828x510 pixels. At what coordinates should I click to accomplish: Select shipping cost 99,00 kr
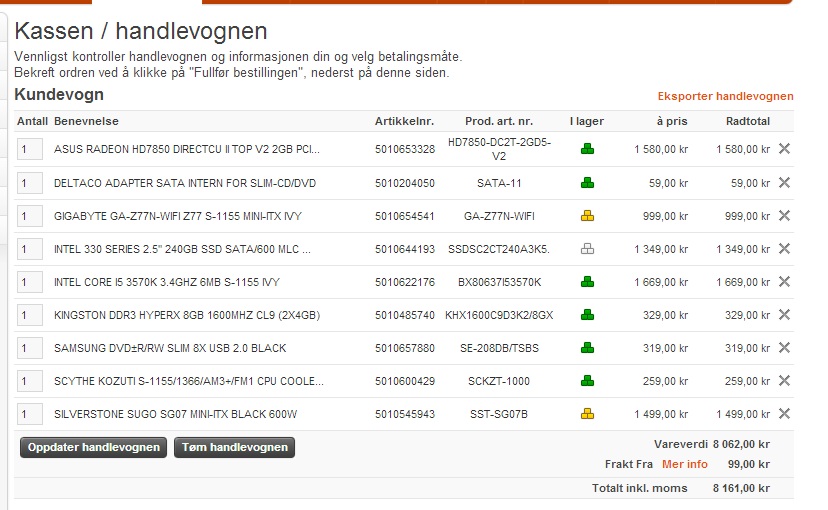pos(749,464)
